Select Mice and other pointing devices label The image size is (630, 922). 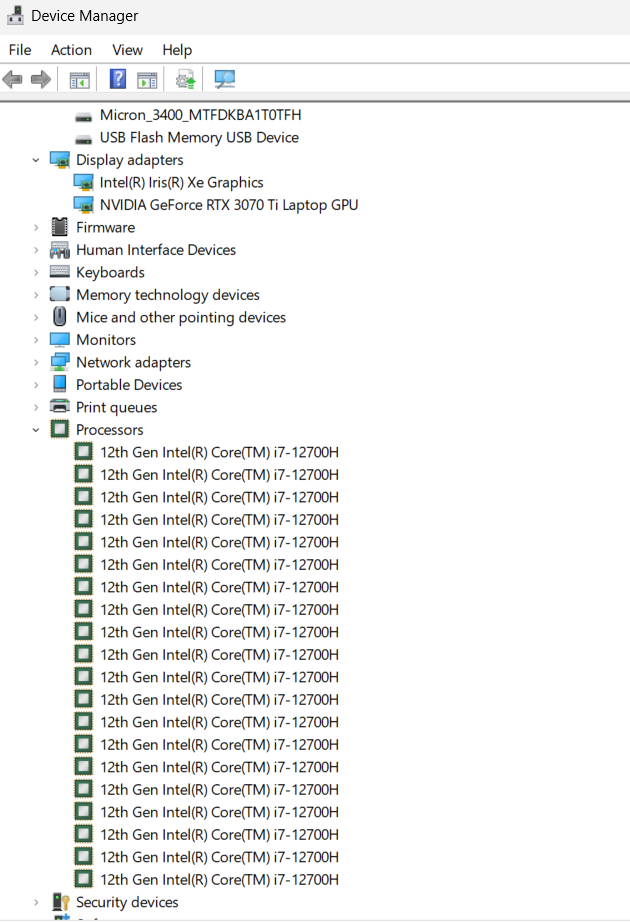pyautogui.click(x=181, y=318)
